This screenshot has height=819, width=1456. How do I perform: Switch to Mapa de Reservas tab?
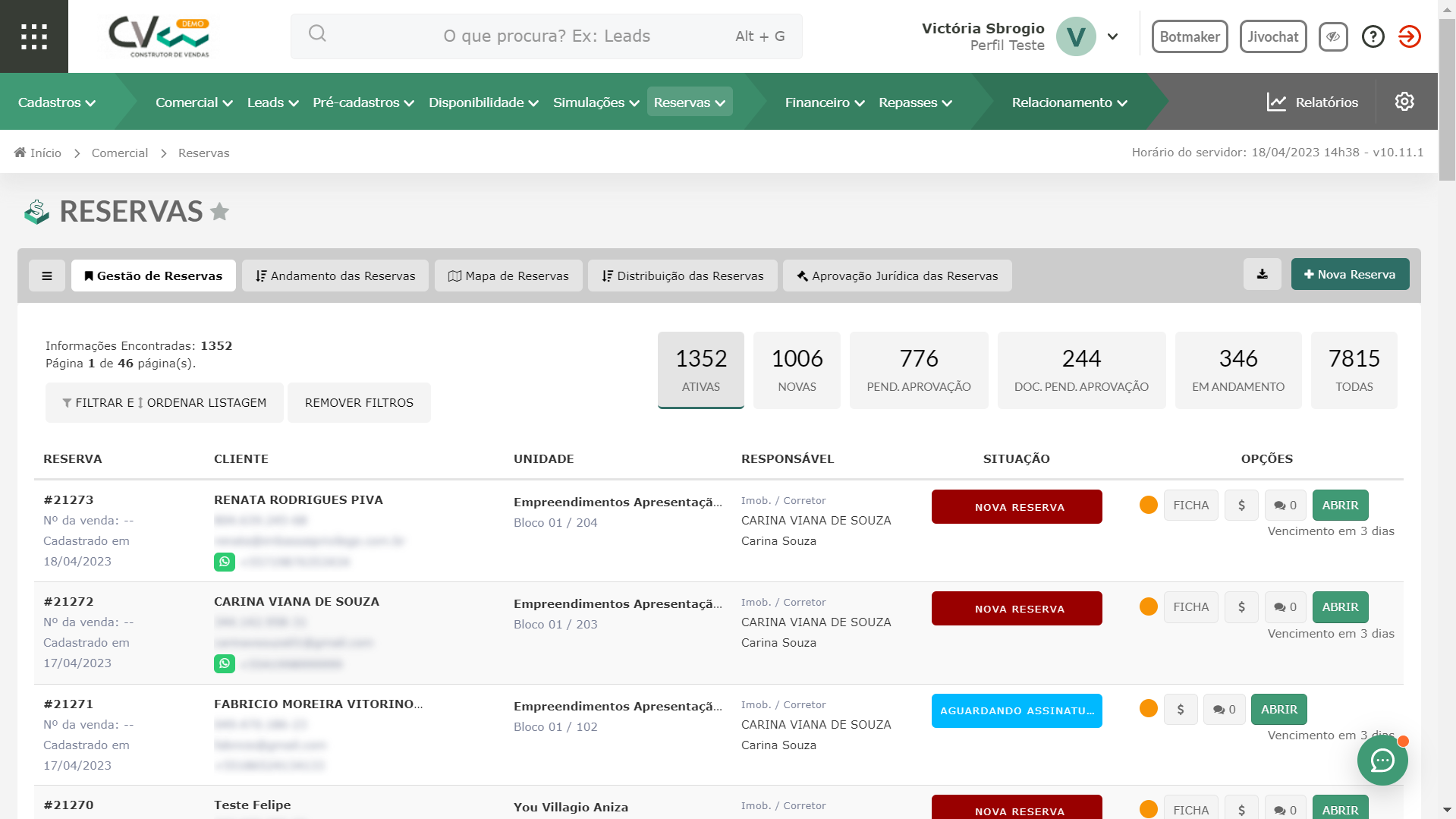pos(508,276)
